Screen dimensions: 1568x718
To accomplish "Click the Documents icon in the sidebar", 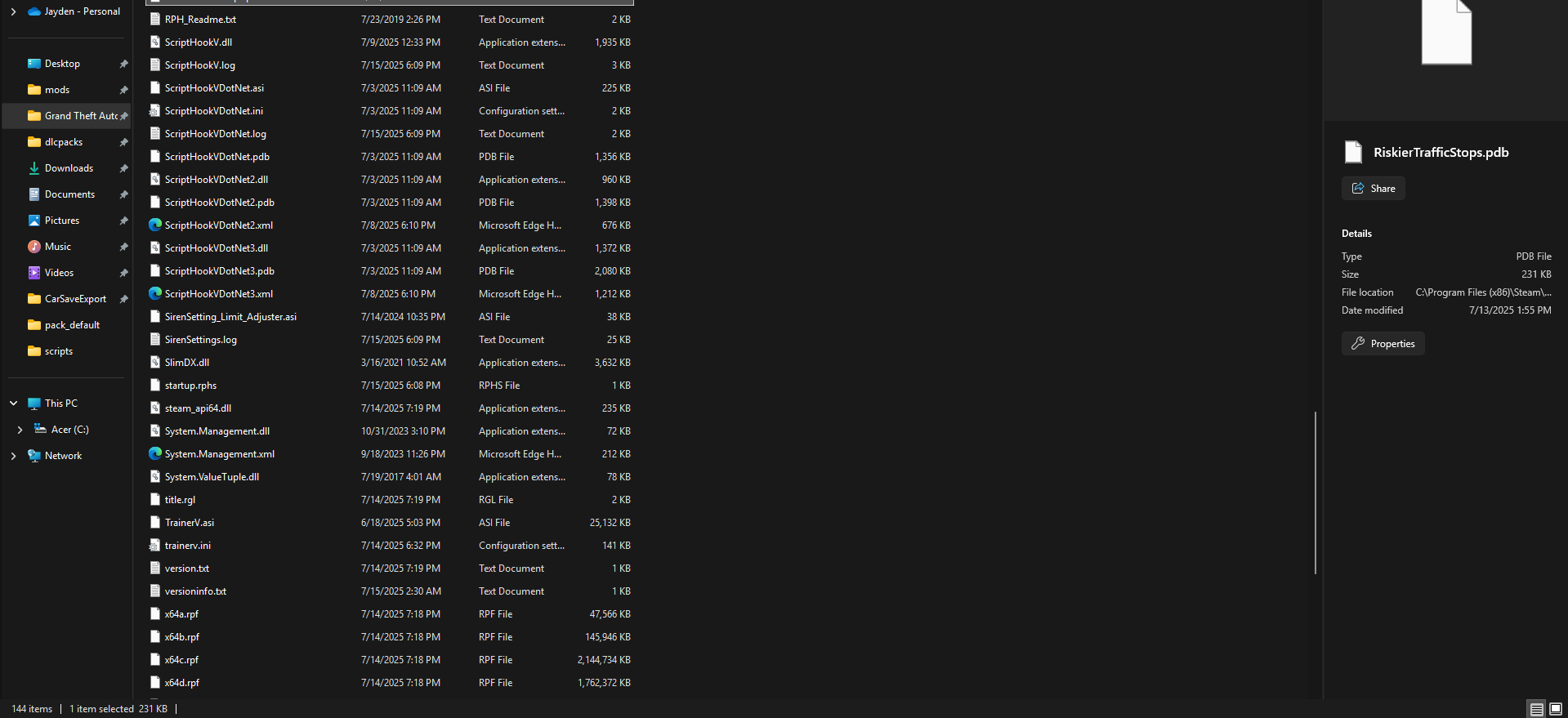I will pos(34,194).
